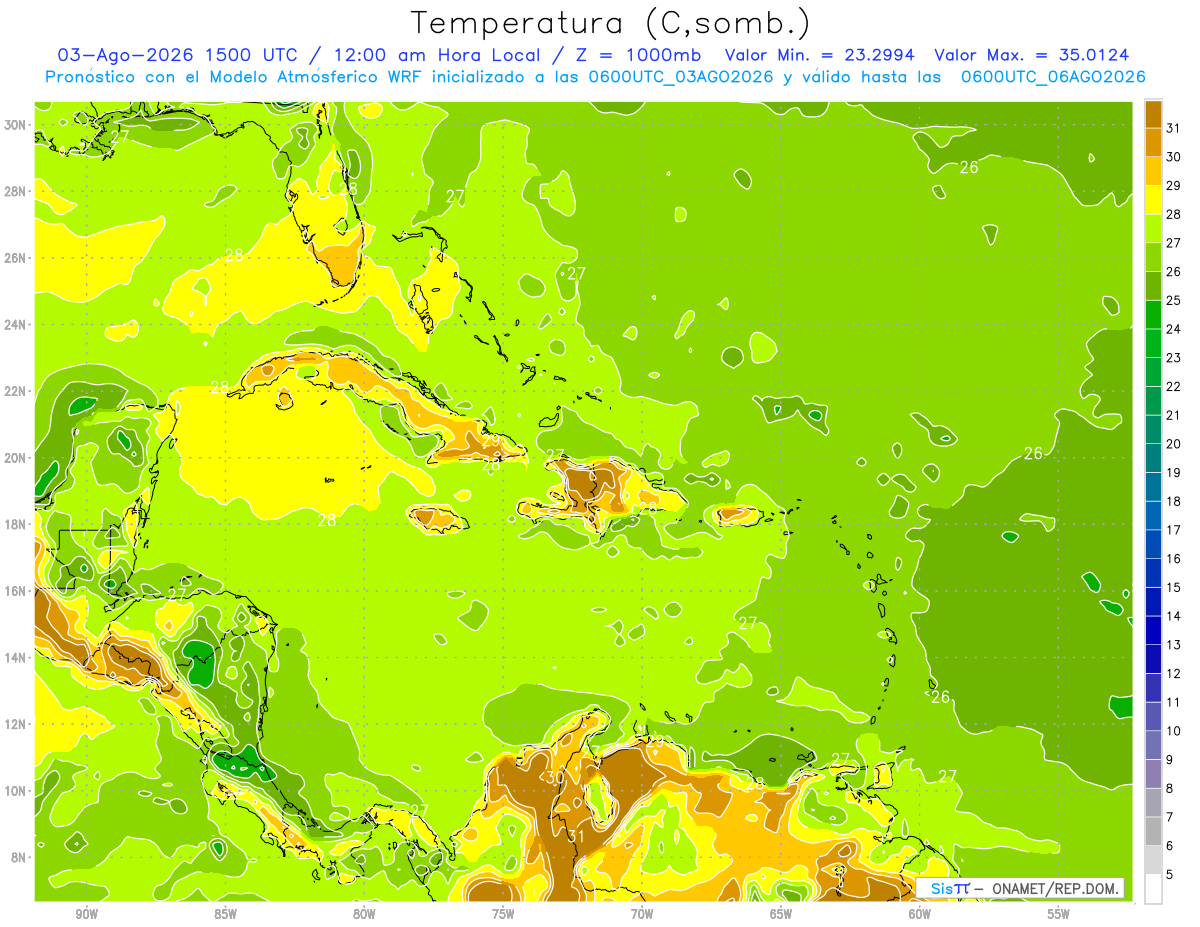The height and width of the screenshot is (927, 1200).
Task: Click legend value 20 on color bar
Action: 1174,444
